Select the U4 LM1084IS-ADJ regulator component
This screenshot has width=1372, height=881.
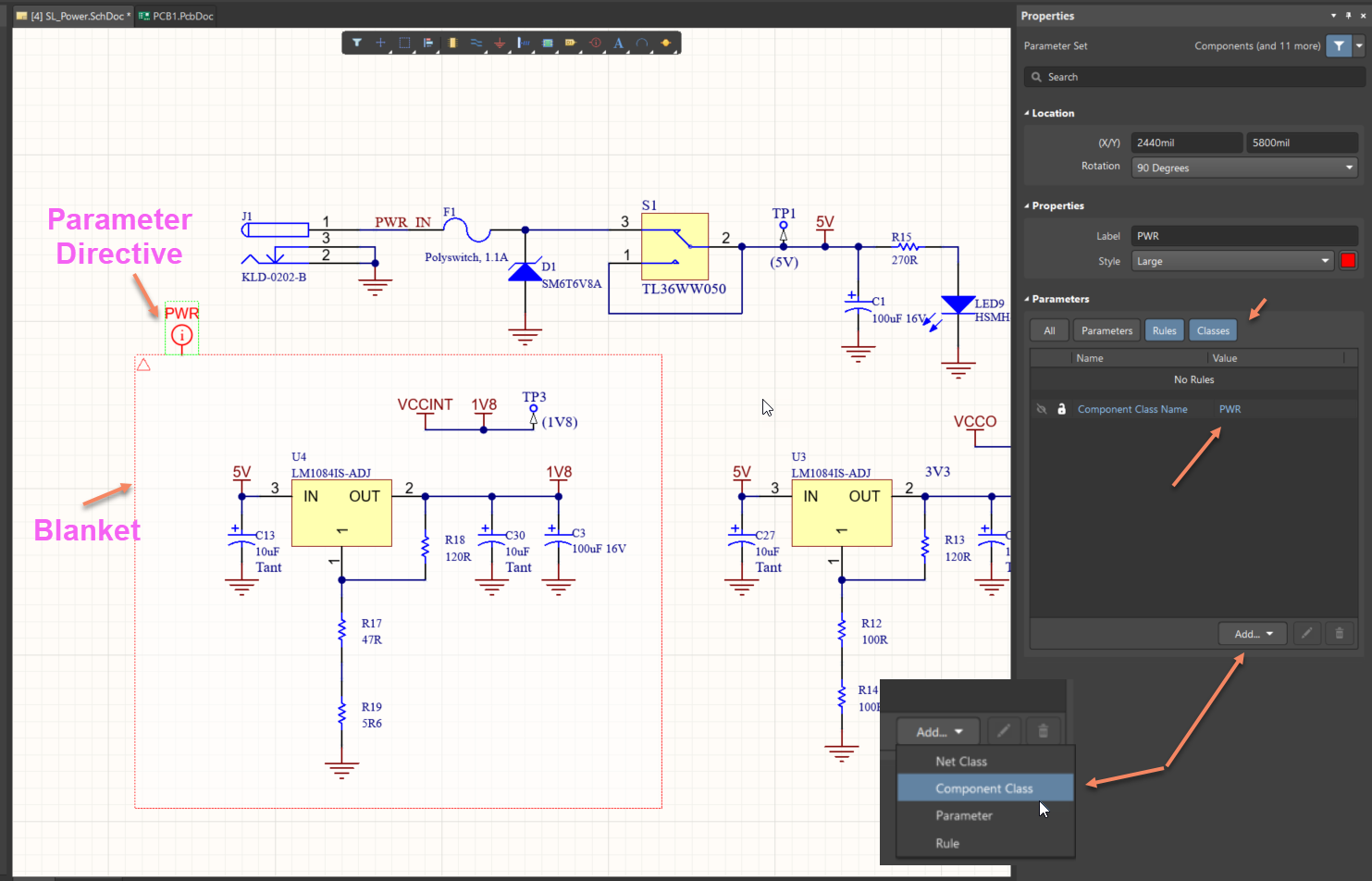[341, 513]
